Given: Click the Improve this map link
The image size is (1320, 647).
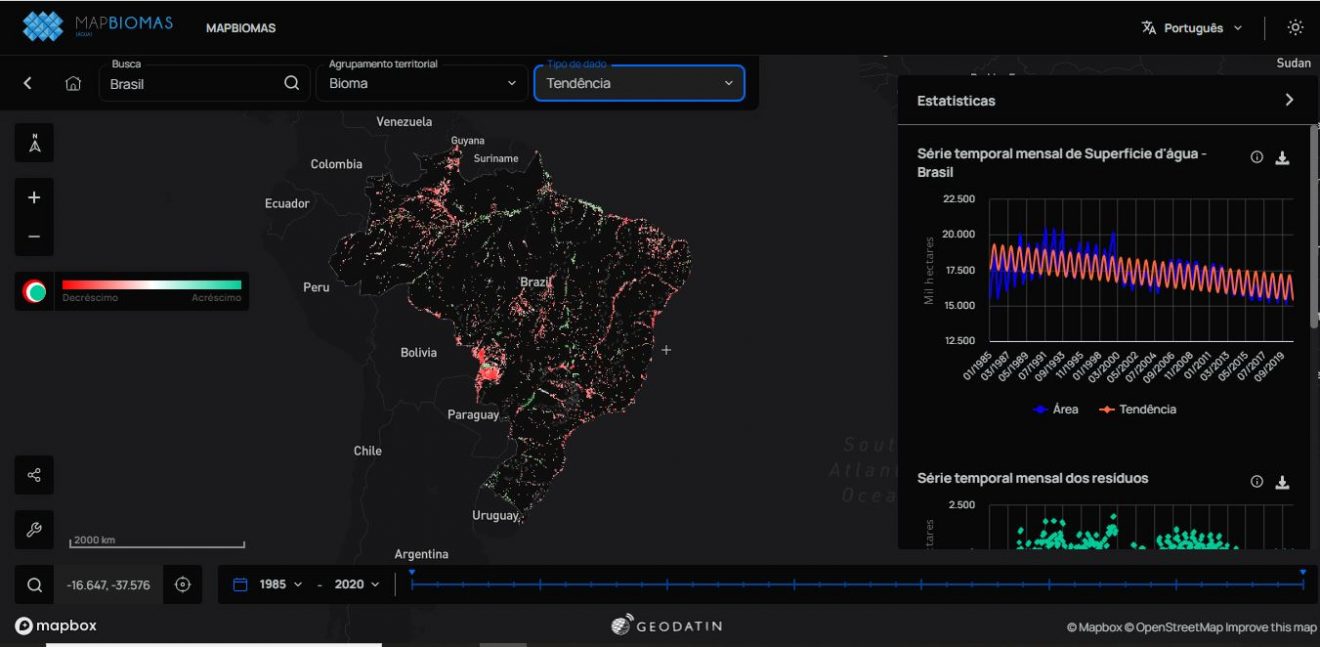Looking at the screenshot, I should pos(1271,627).
